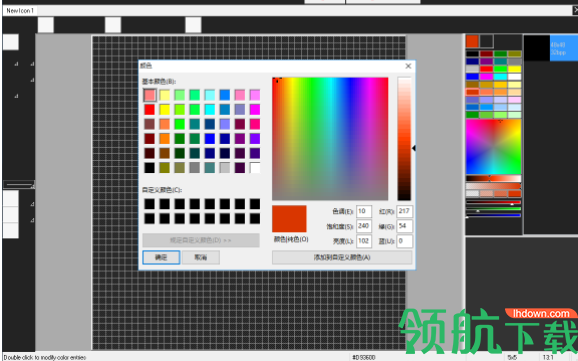Click the luminance field showing 102
This screenshot has height=361, width=578.
pos(364,241)
